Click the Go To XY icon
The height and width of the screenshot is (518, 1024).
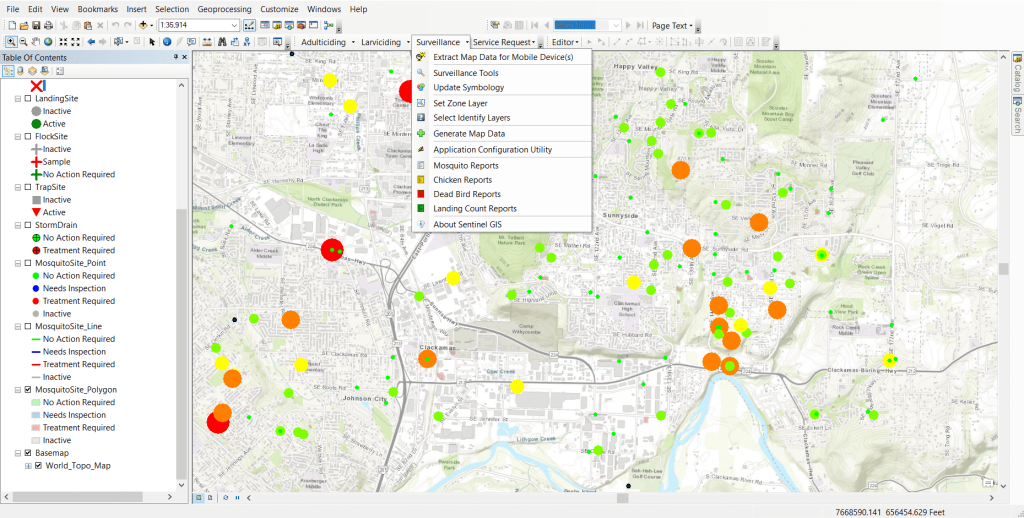tap(247, 42)
